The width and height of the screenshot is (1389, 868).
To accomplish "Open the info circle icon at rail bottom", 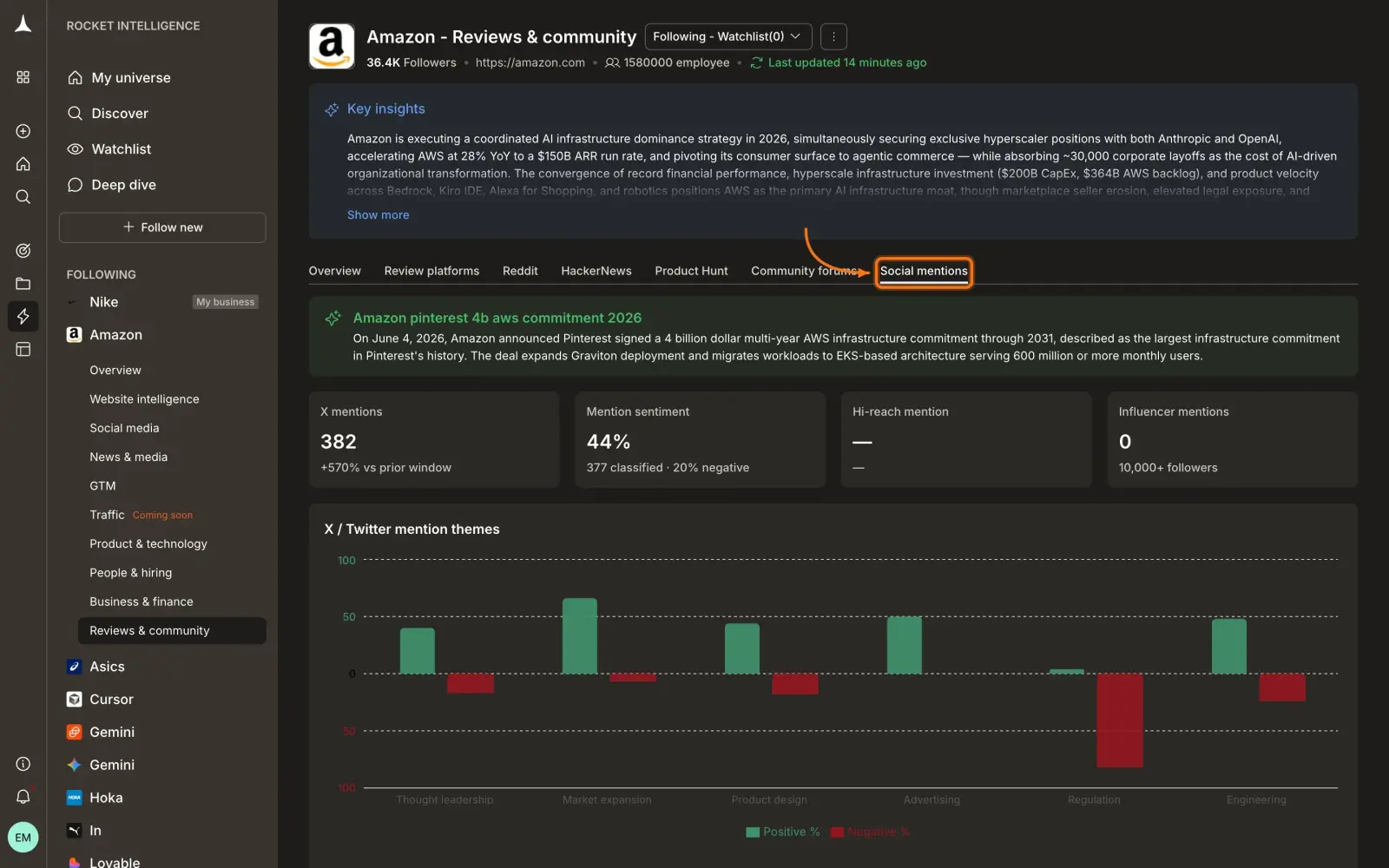I will tap(23, 764).
